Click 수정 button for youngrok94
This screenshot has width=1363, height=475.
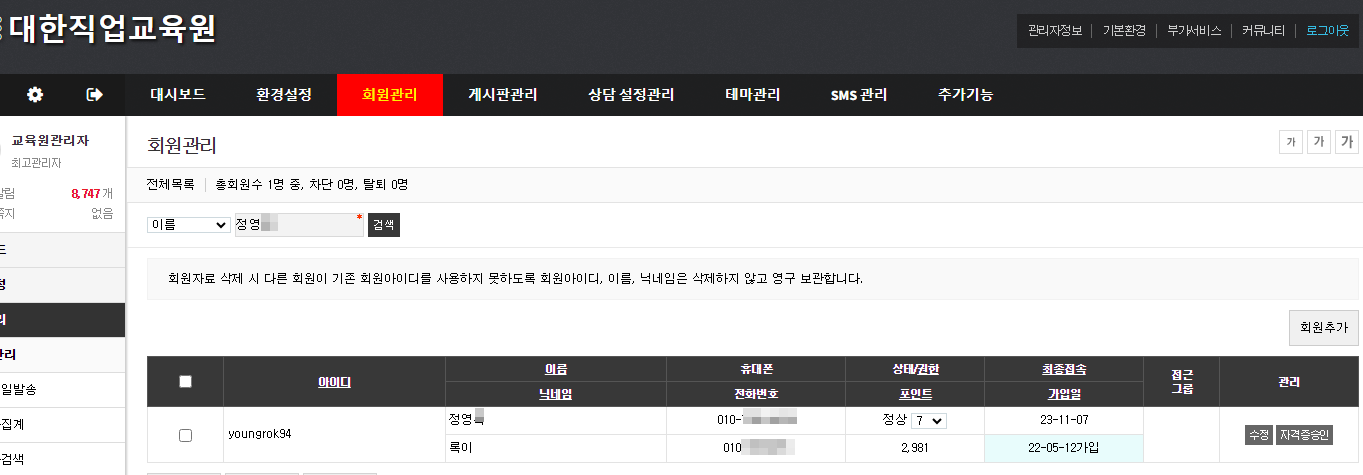point(1258,435)
